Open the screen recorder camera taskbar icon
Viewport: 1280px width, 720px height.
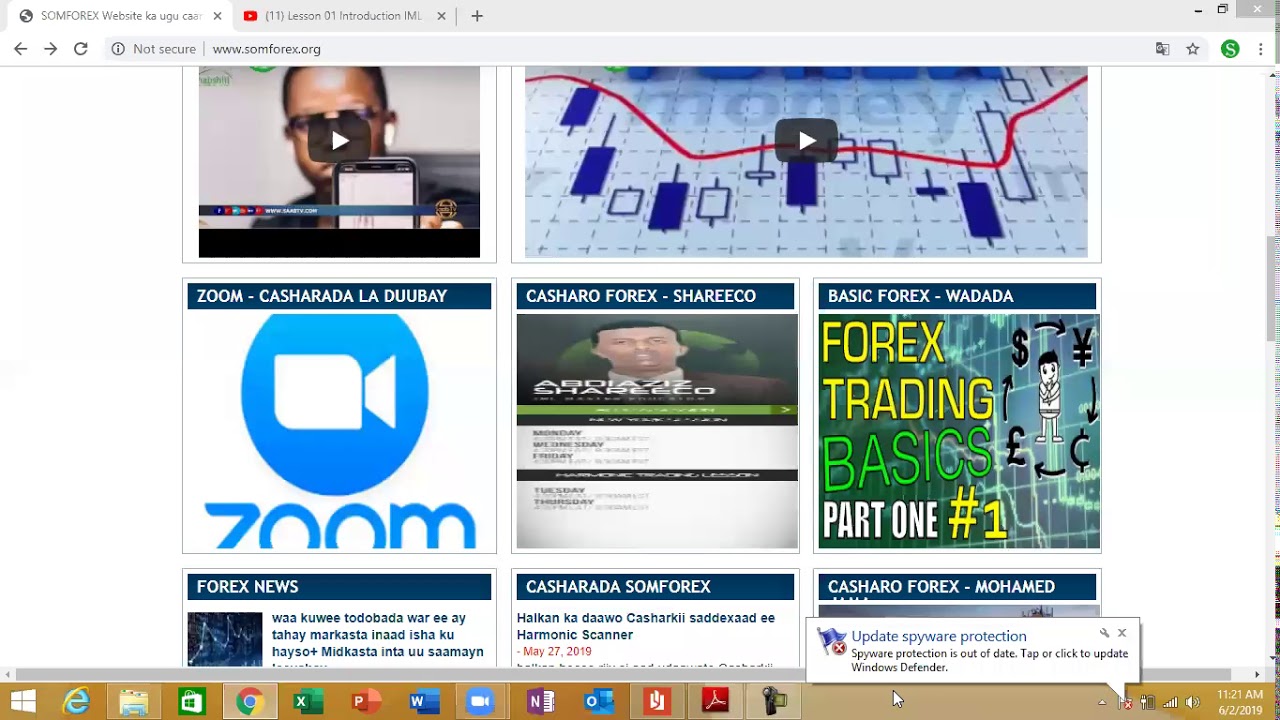(x=773, y=702)
